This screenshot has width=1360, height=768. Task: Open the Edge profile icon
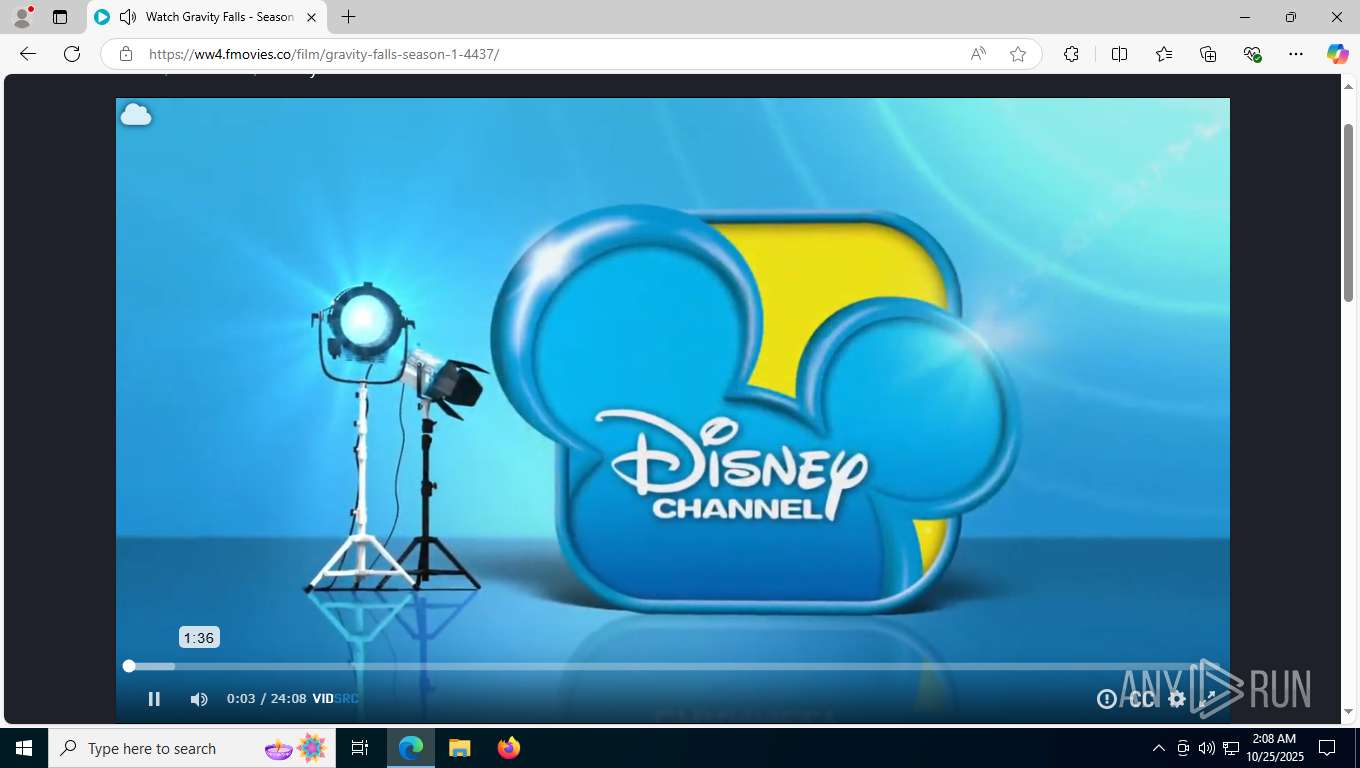click(x=22, y=17)
